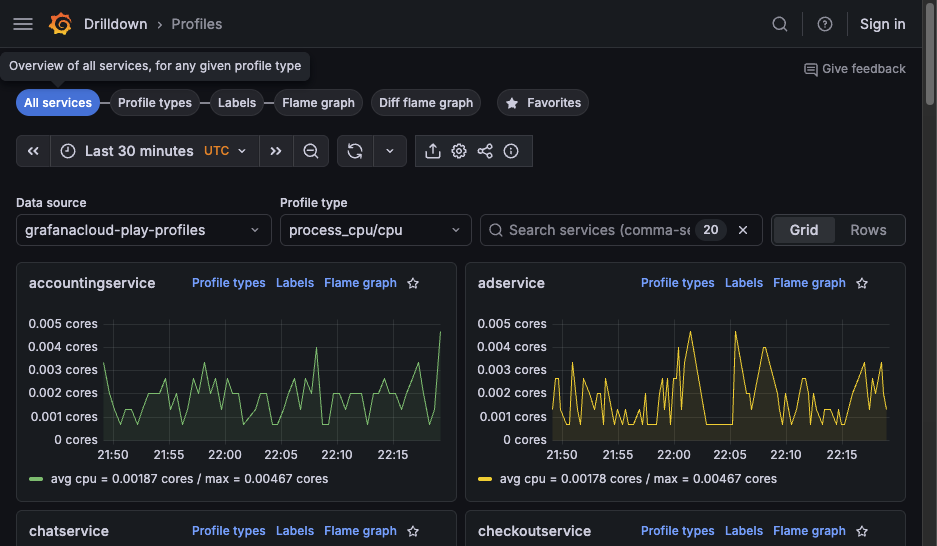Zoom out the time range

tap(311, 151)
